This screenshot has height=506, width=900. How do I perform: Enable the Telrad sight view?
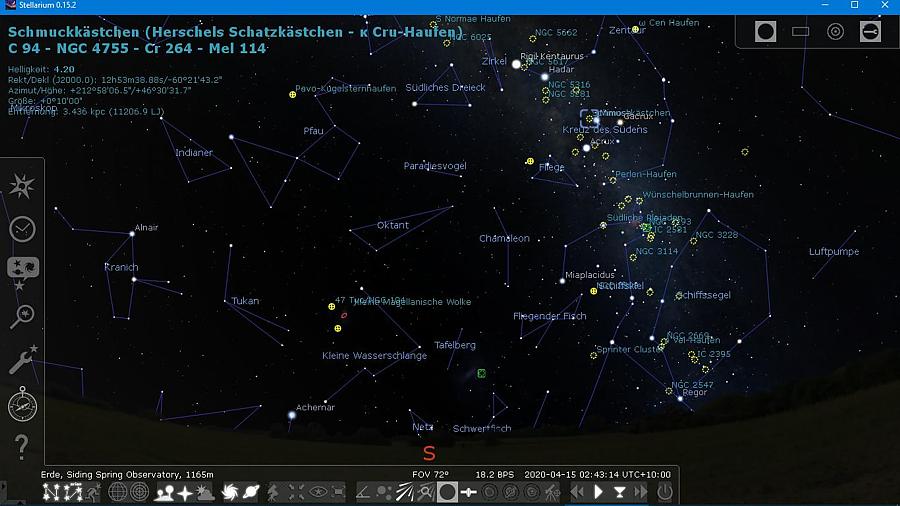[x=835, y=32]
